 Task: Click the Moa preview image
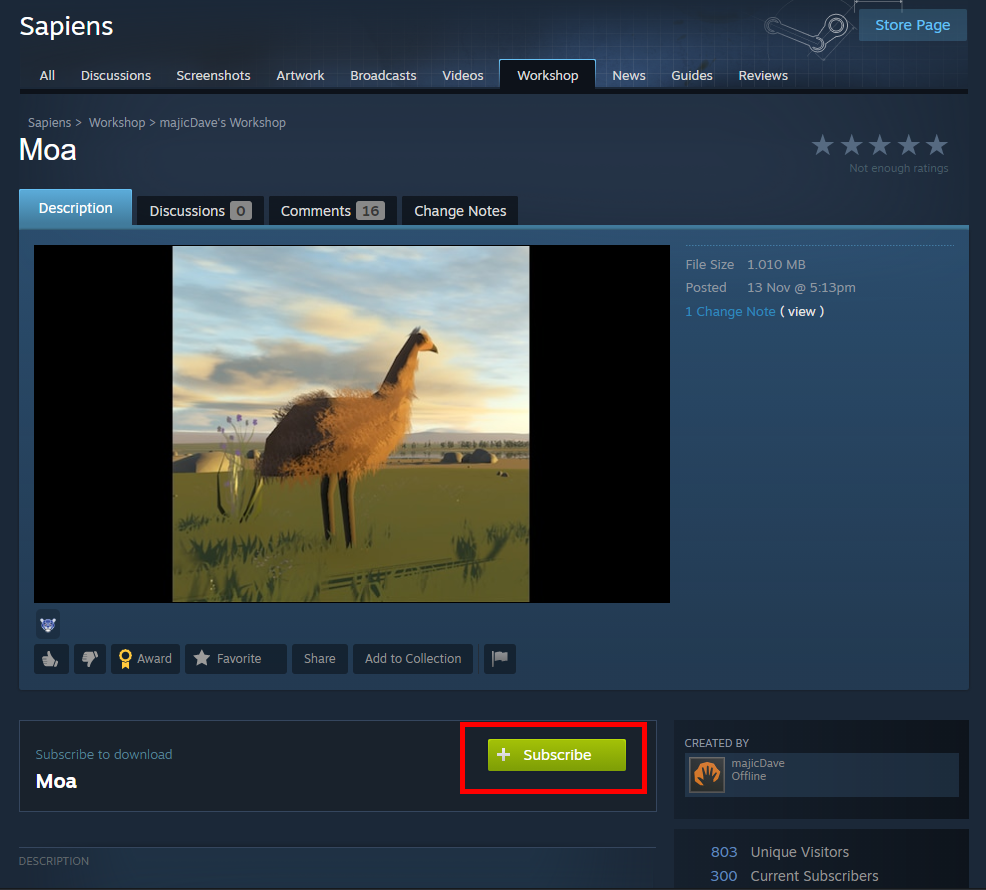click(x=351, y=424)
